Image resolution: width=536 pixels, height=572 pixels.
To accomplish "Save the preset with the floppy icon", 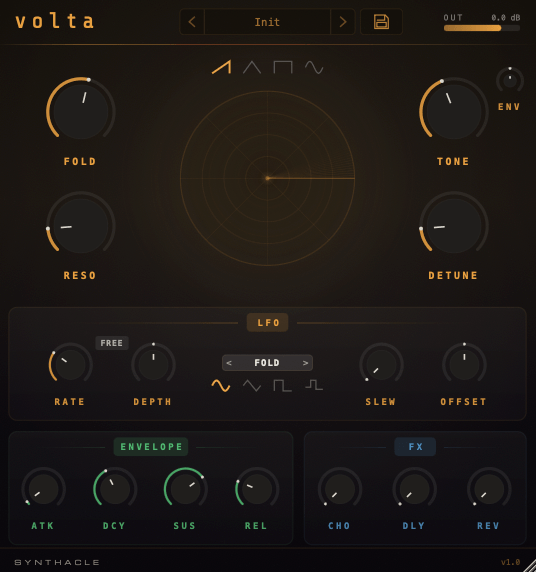I will click(381, 22).
